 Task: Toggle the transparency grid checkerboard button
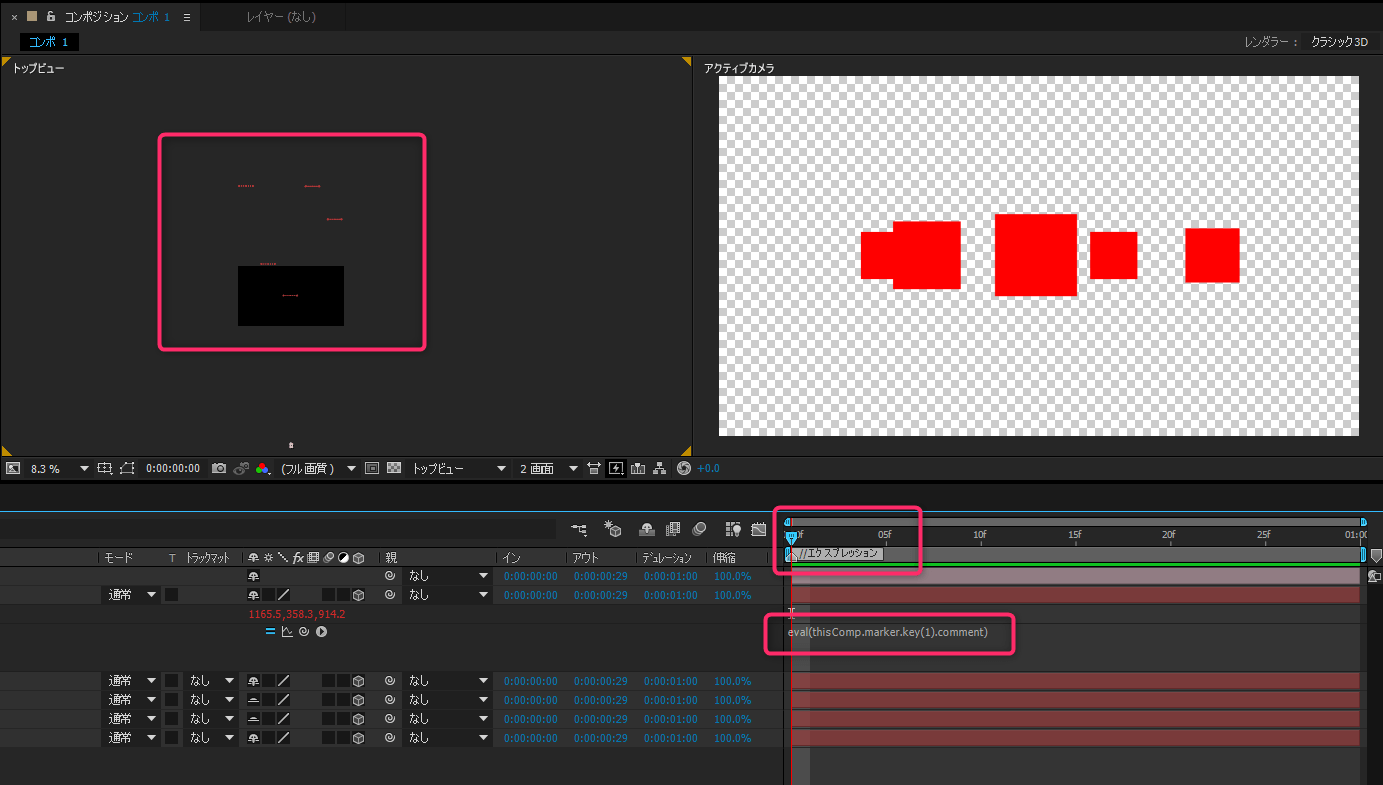(x=394, y=468)
